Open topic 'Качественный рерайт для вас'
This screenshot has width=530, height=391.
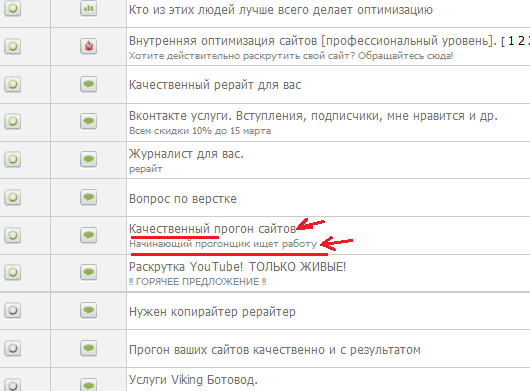point(215,85)
